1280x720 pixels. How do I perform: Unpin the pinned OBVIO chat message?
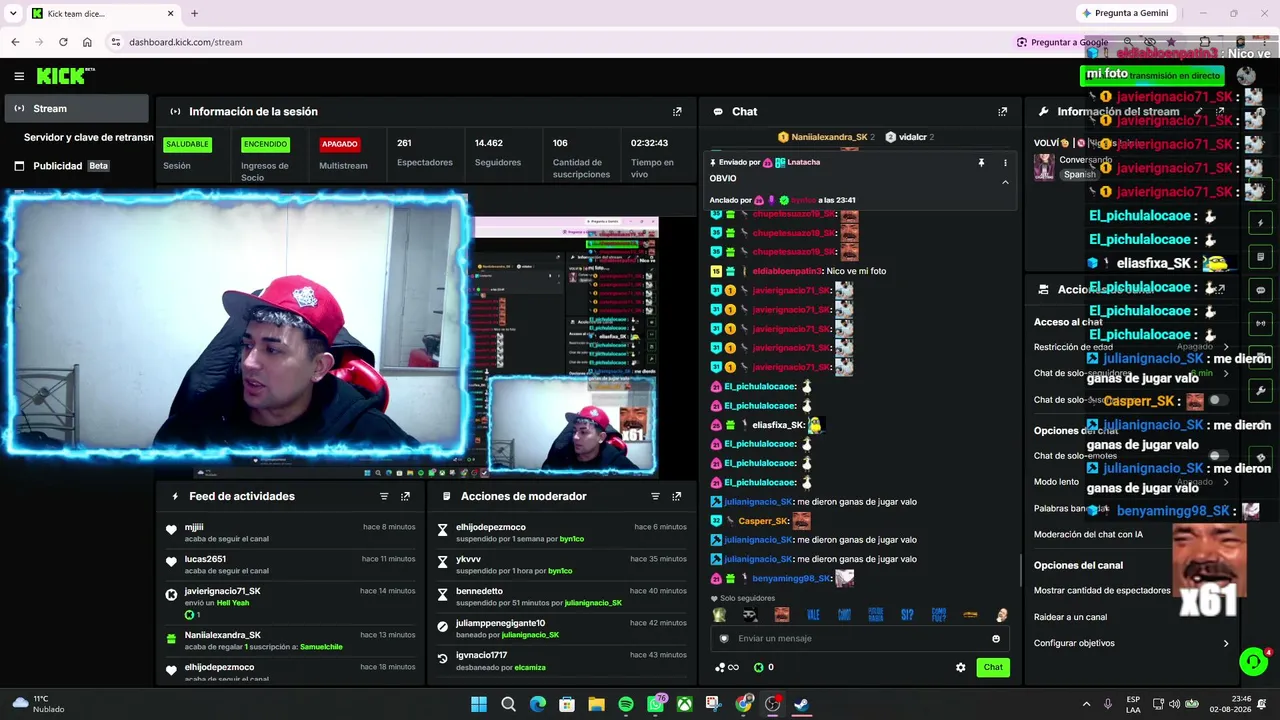point(981,162)
